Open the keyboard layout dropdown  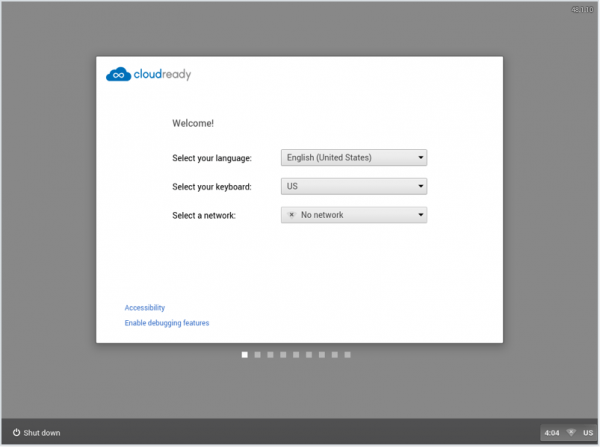354,186
